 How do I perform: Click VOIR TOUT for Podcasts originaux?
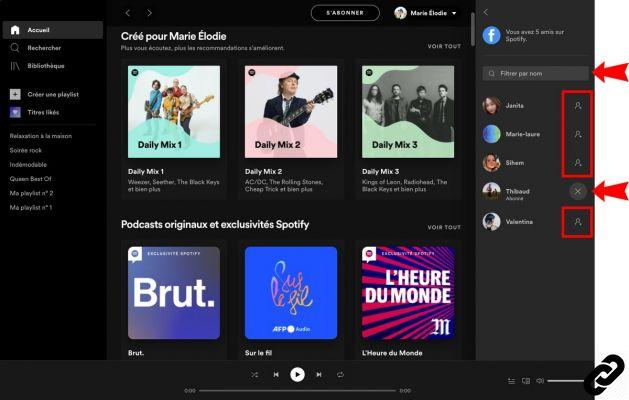[x=444, y=227]
